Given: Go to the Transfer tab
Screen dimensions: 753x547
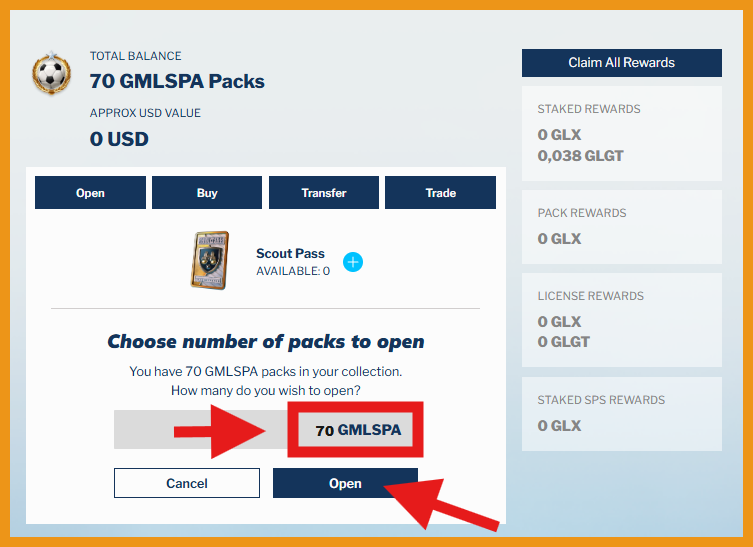Looking at the screenshot, I should click(324, 193).
